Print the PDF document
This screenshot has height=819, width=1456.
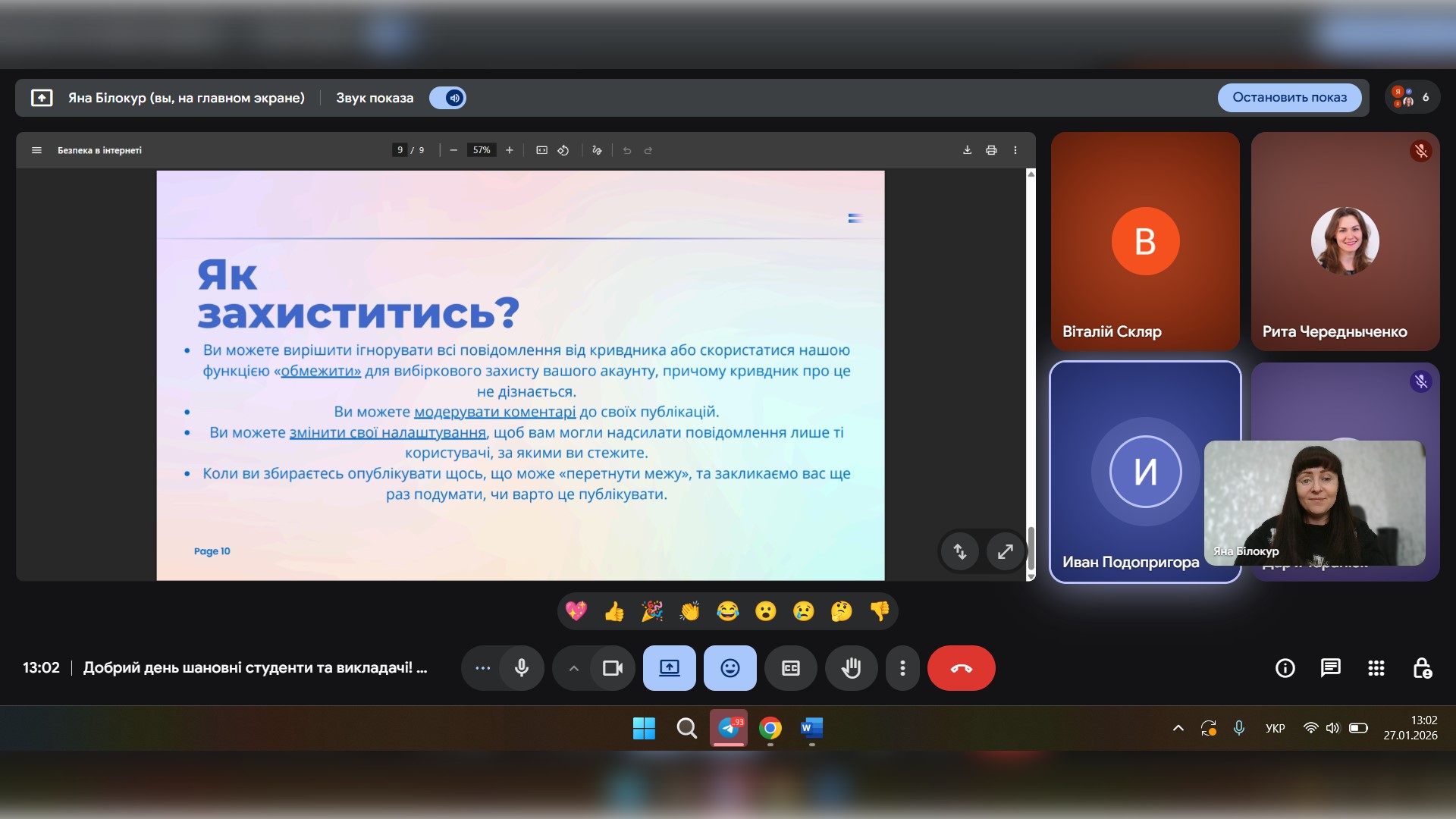point(990,150)
